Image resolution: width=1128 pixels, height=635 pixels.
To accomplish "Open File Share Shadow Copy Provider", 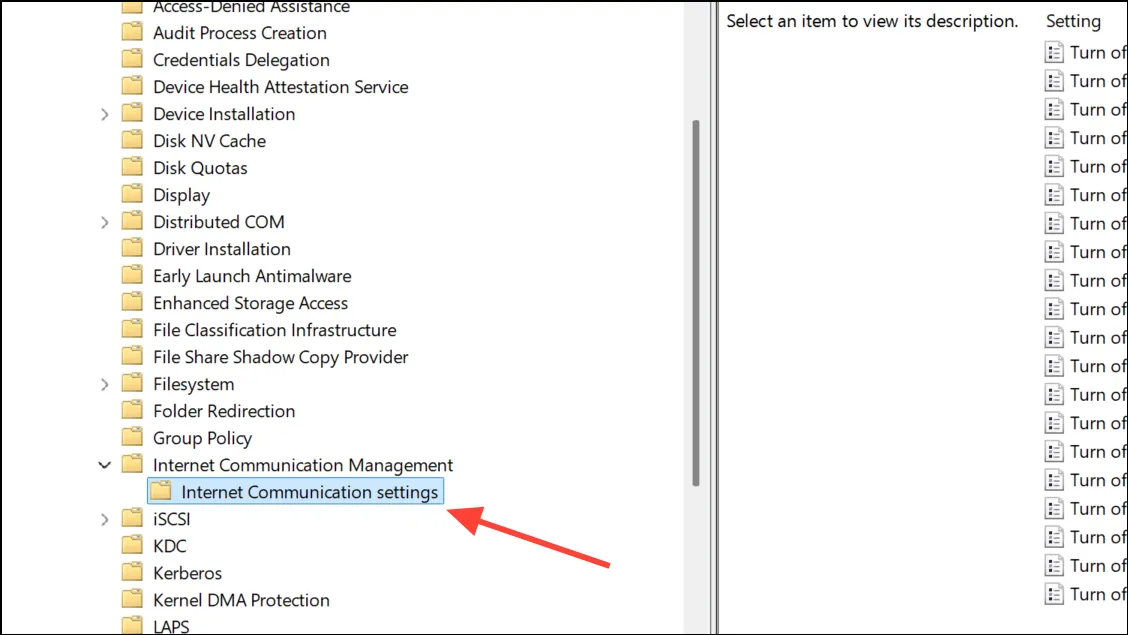I will pos(281,357).
